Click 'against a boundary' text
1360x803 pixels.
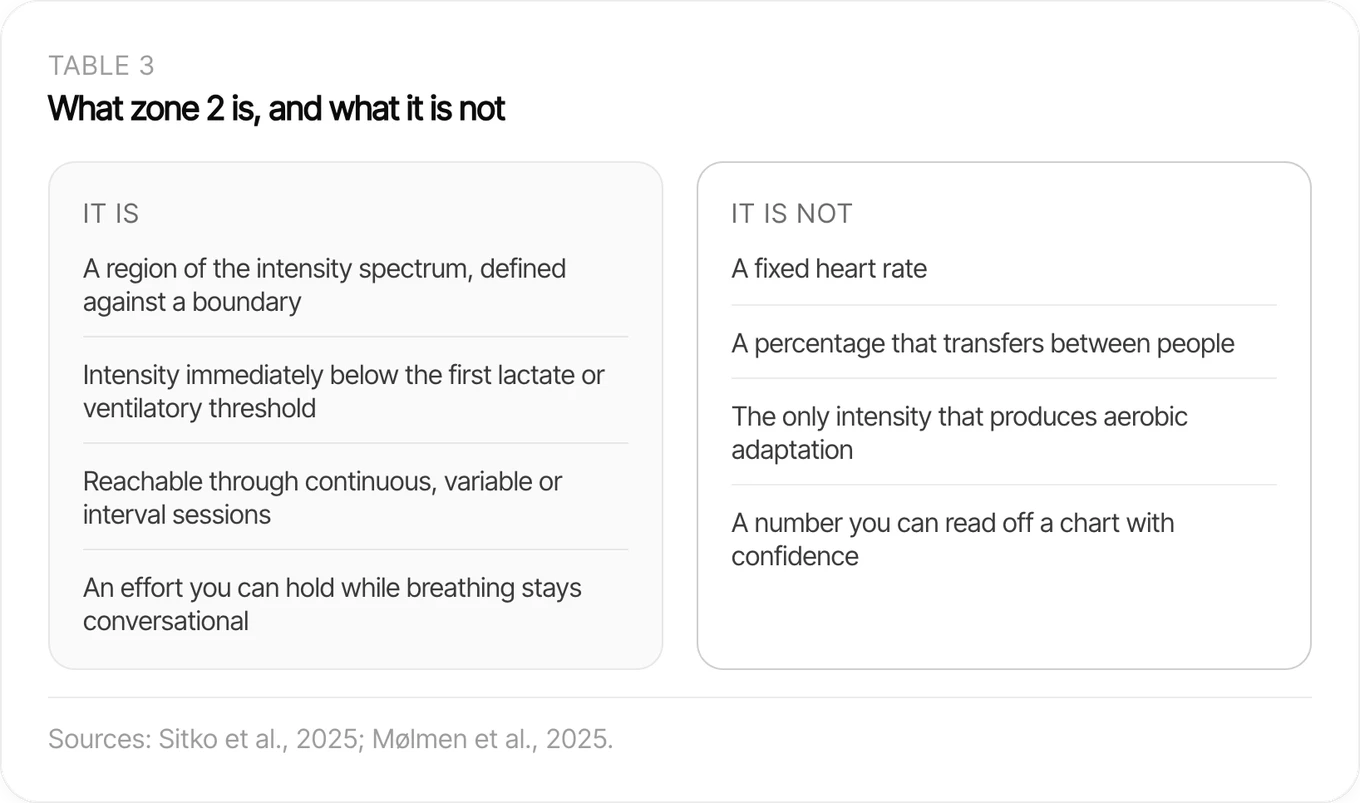pos(192,302)
